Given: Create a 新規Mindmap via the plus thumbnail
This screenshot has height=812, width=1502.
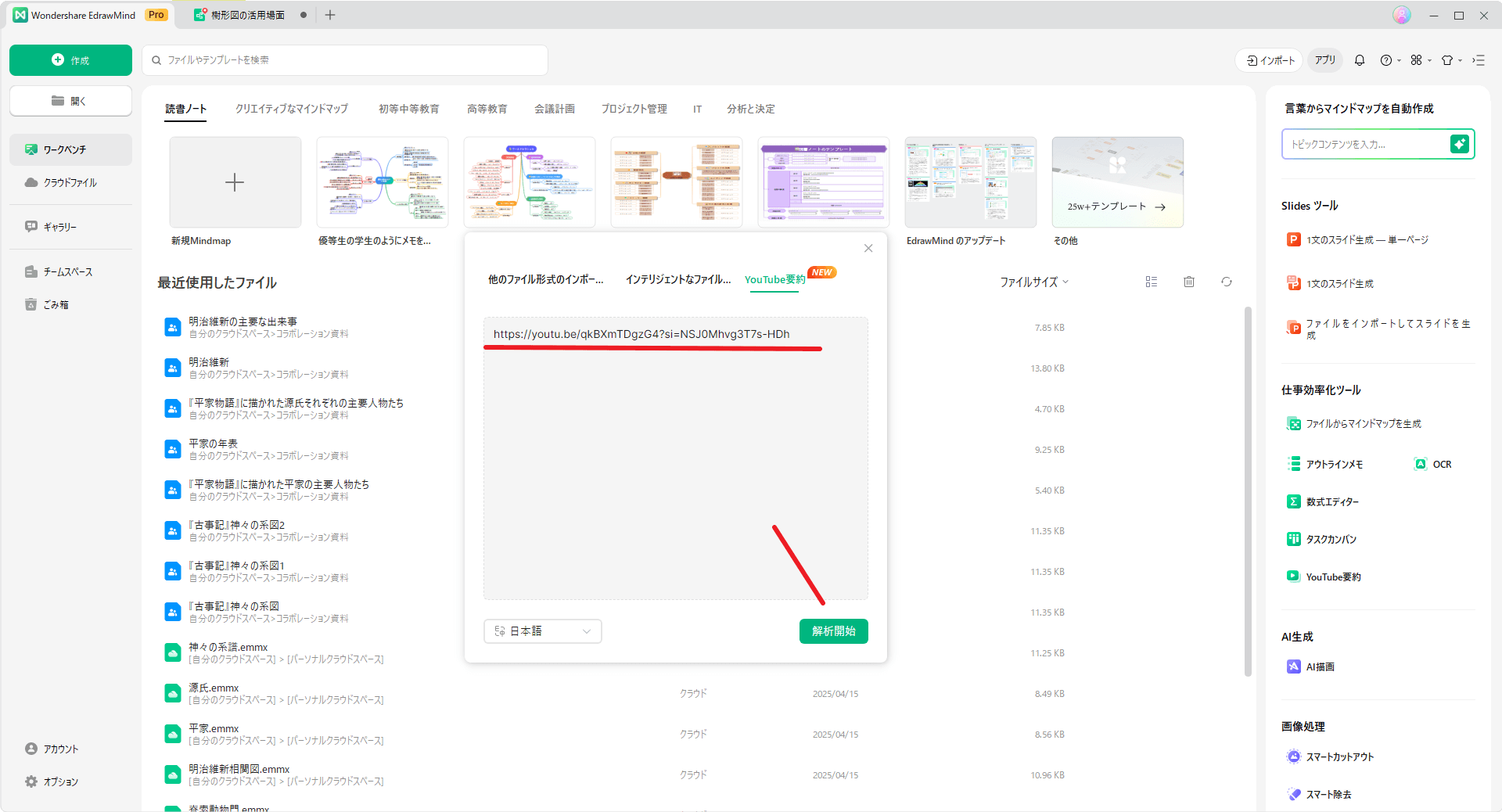Looking at the screenshot, I should [235, 182].
